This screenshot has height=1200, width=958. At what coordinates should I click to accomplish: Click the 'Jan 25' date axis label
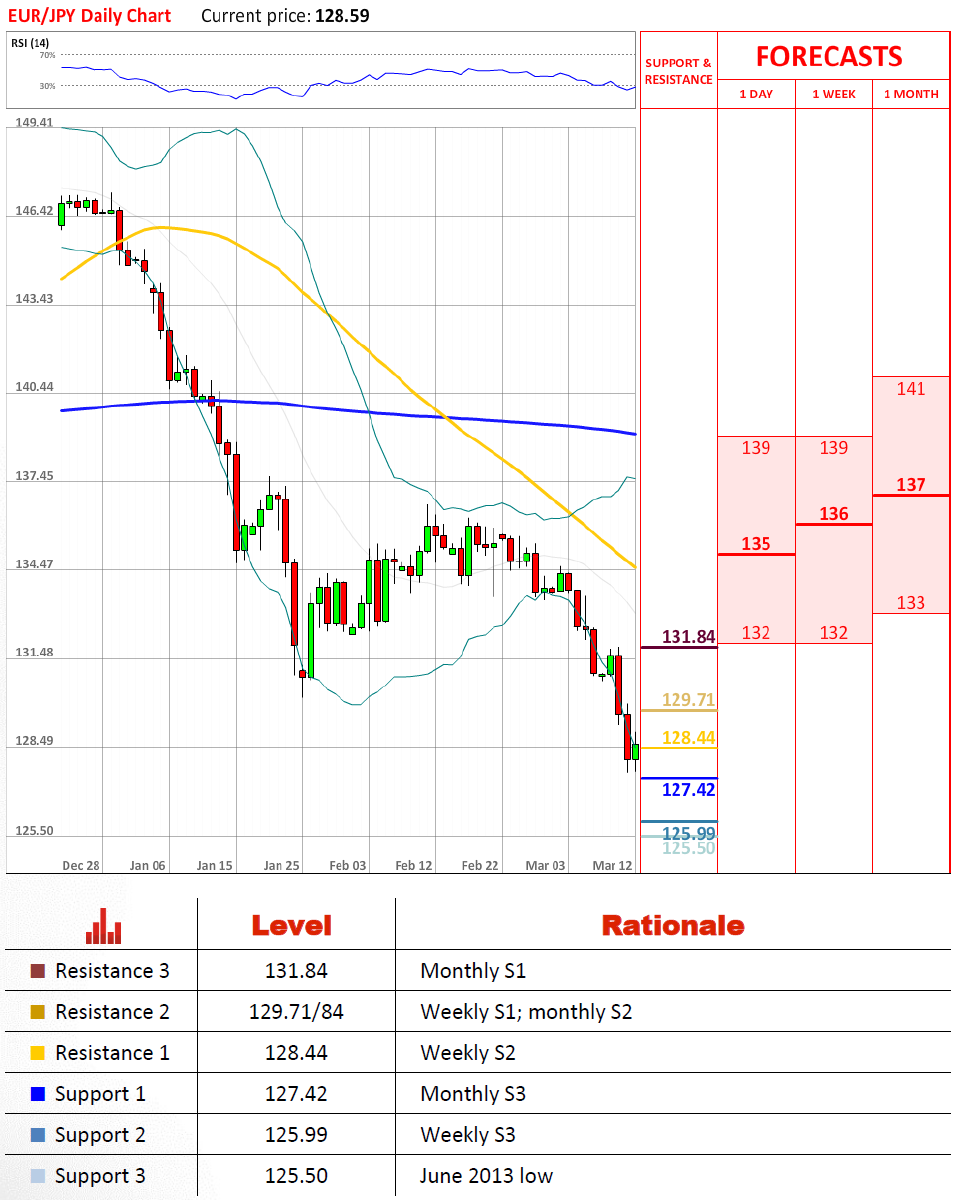pyautogui.click(x=281, y=865)
